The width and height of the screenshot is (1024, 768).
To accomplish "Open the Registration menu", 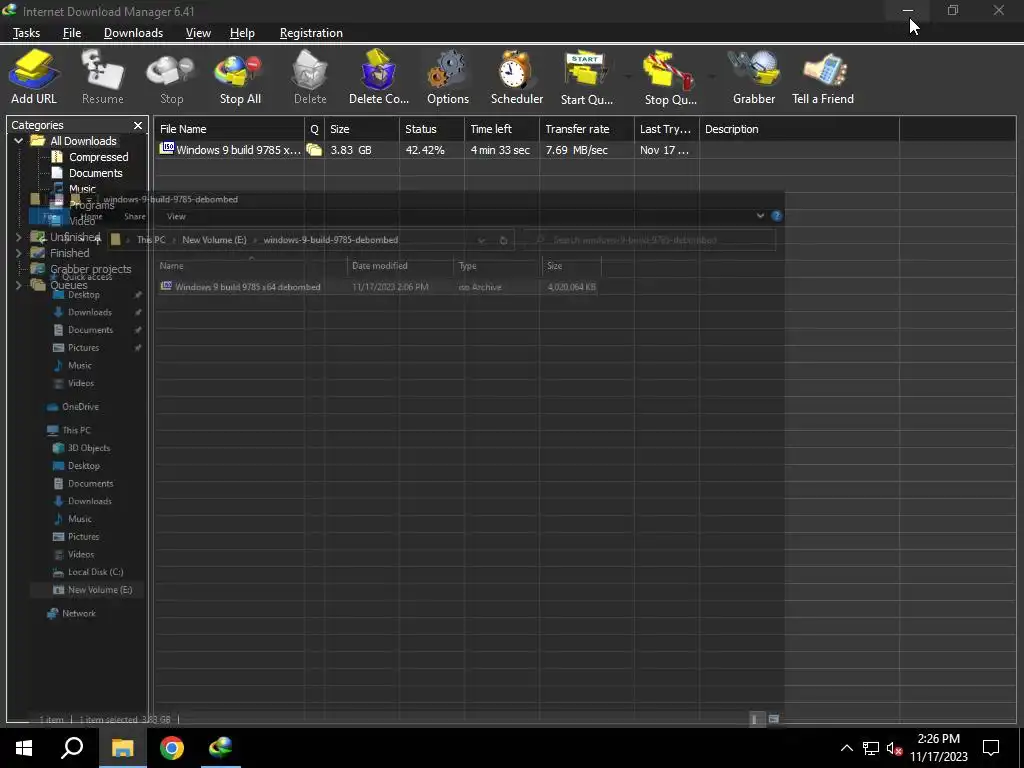I will 311,33.
